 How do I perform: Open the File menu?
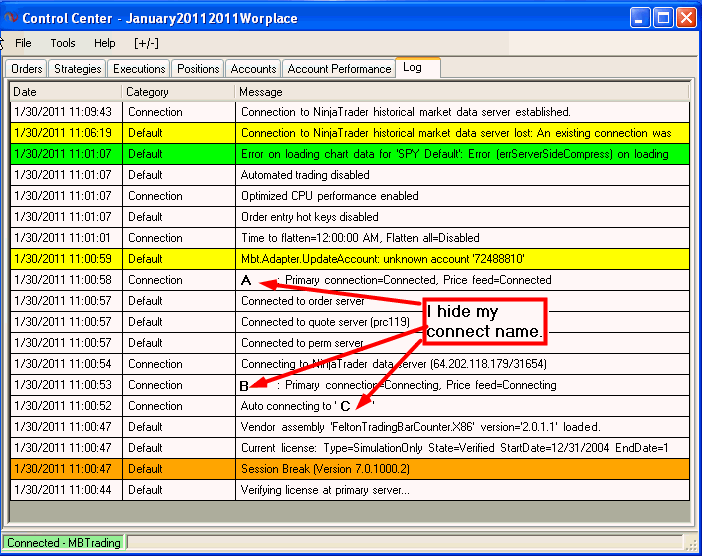pos(23,43)
